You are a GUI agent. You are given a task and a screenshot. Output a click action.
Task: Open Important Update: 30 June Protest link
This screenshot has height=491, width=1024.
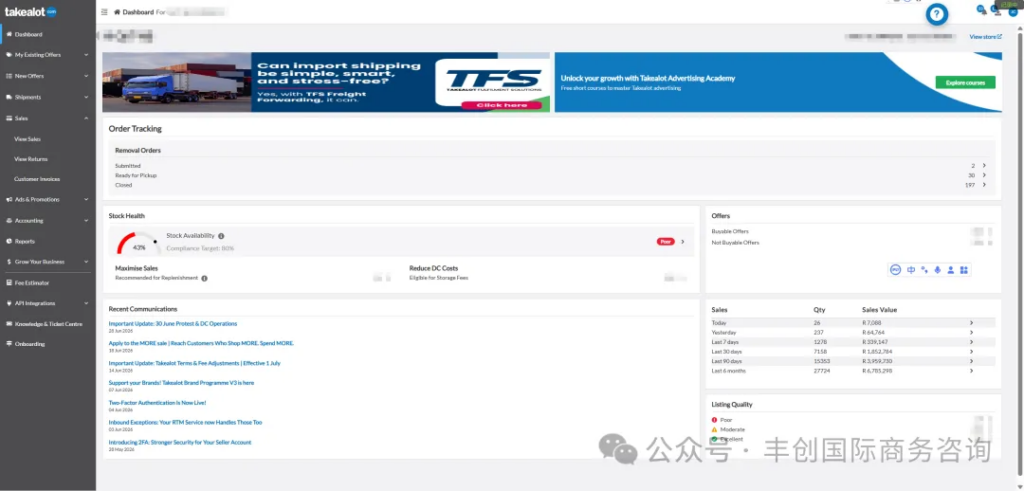pyautogui.click(x=173, y=323)
